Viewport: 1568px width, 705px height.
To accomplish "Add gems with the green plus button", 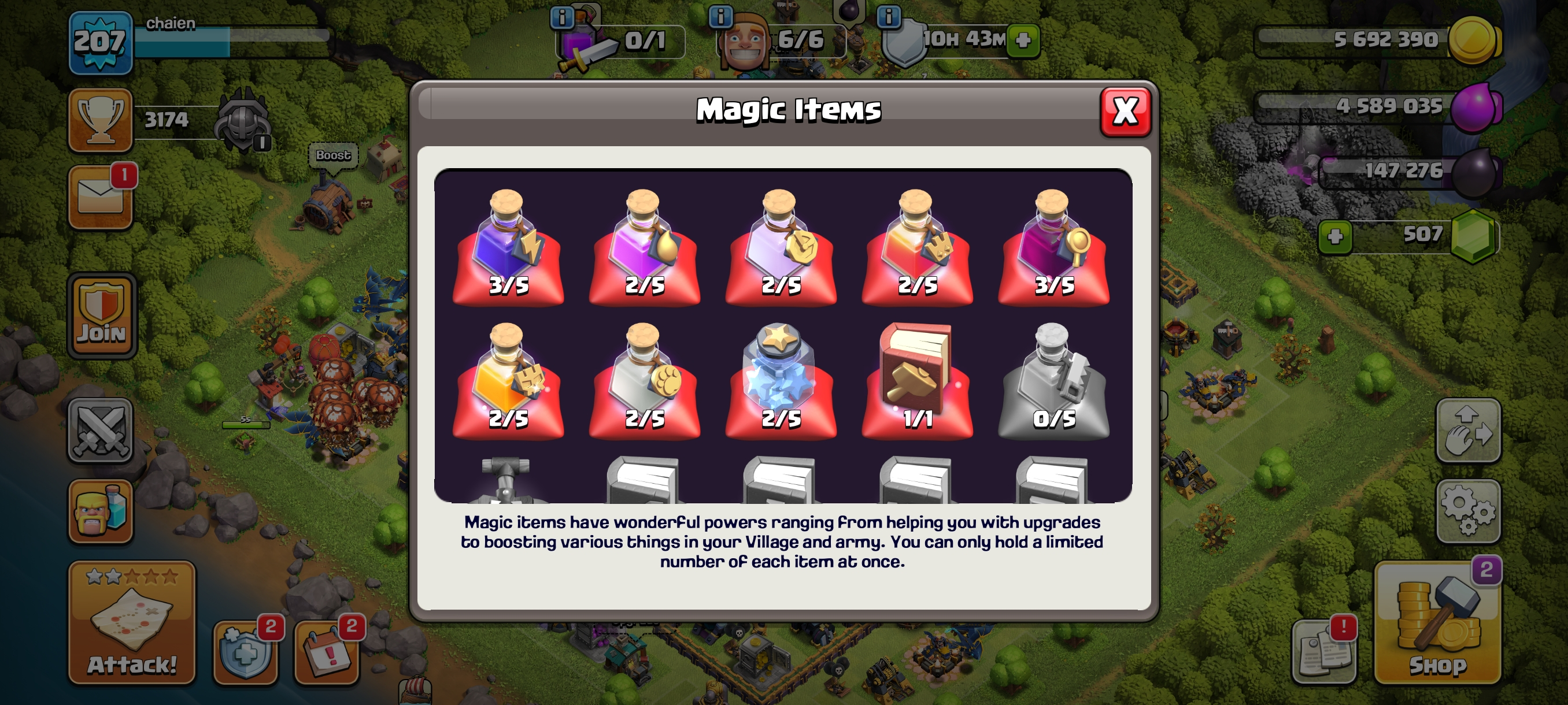I will [1335, 236].
